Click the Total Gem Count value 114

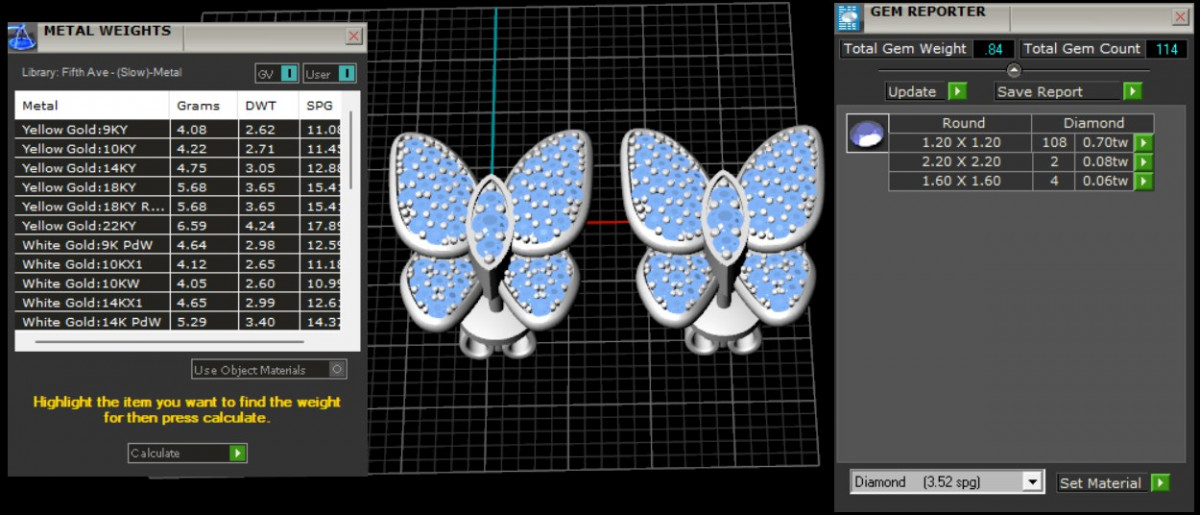click(x=1166, y=49)
